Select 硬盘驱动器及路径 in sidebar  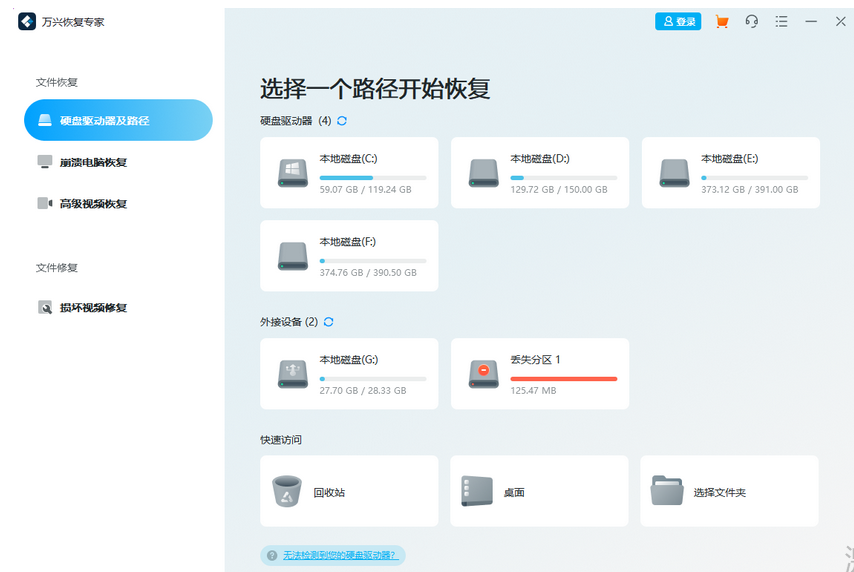[x=118, y=120]
